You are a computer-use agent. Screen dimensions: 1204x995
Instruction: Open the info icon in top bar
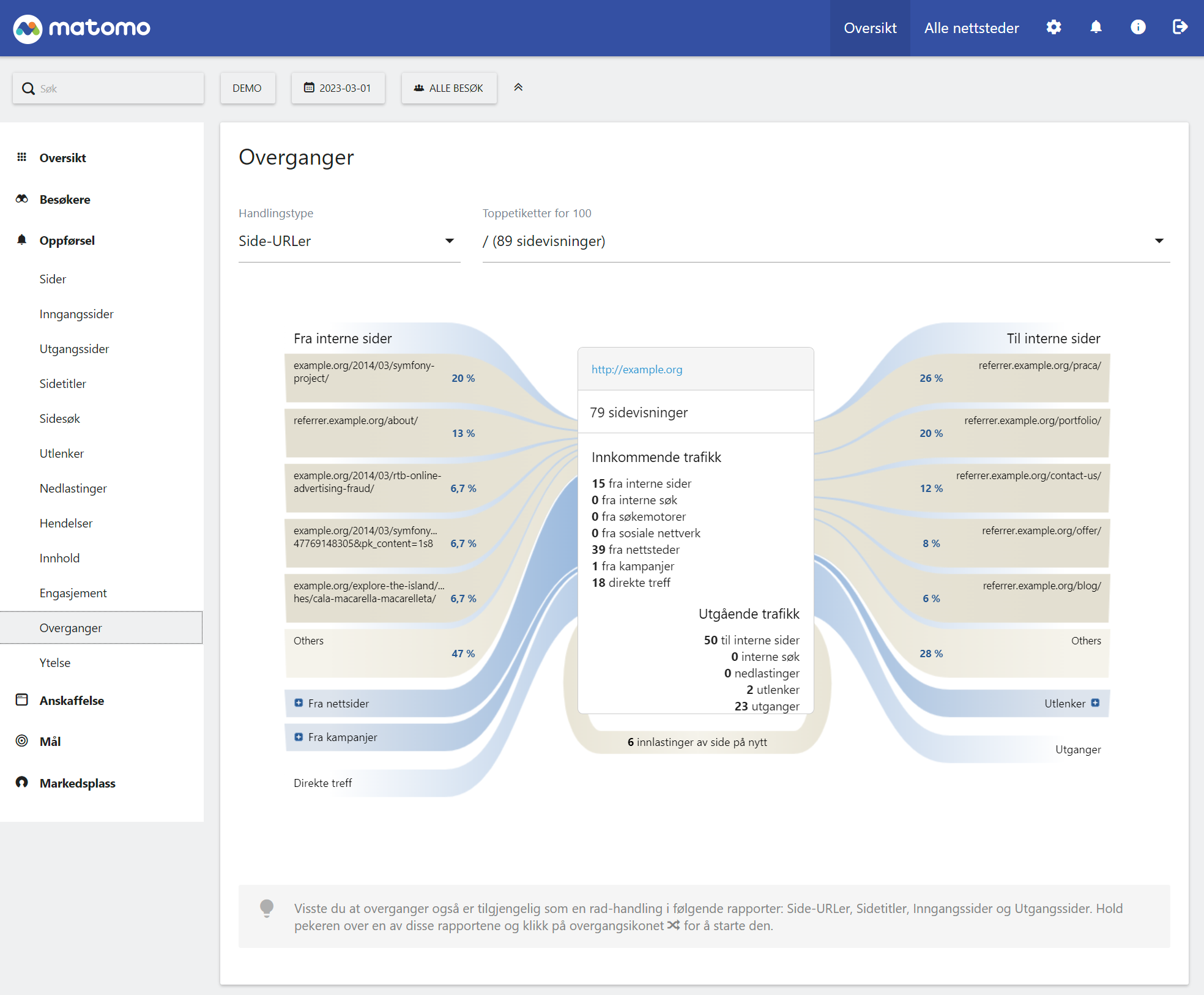1138,28
